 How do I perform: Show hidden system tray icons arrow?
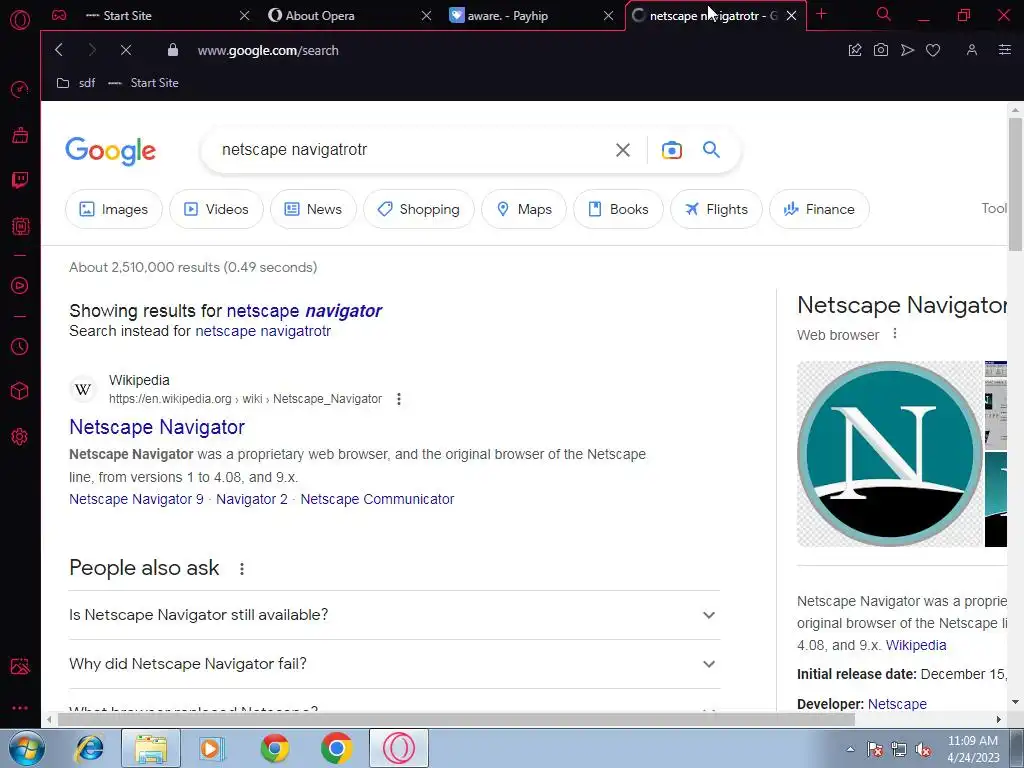[x=850, y=749]
